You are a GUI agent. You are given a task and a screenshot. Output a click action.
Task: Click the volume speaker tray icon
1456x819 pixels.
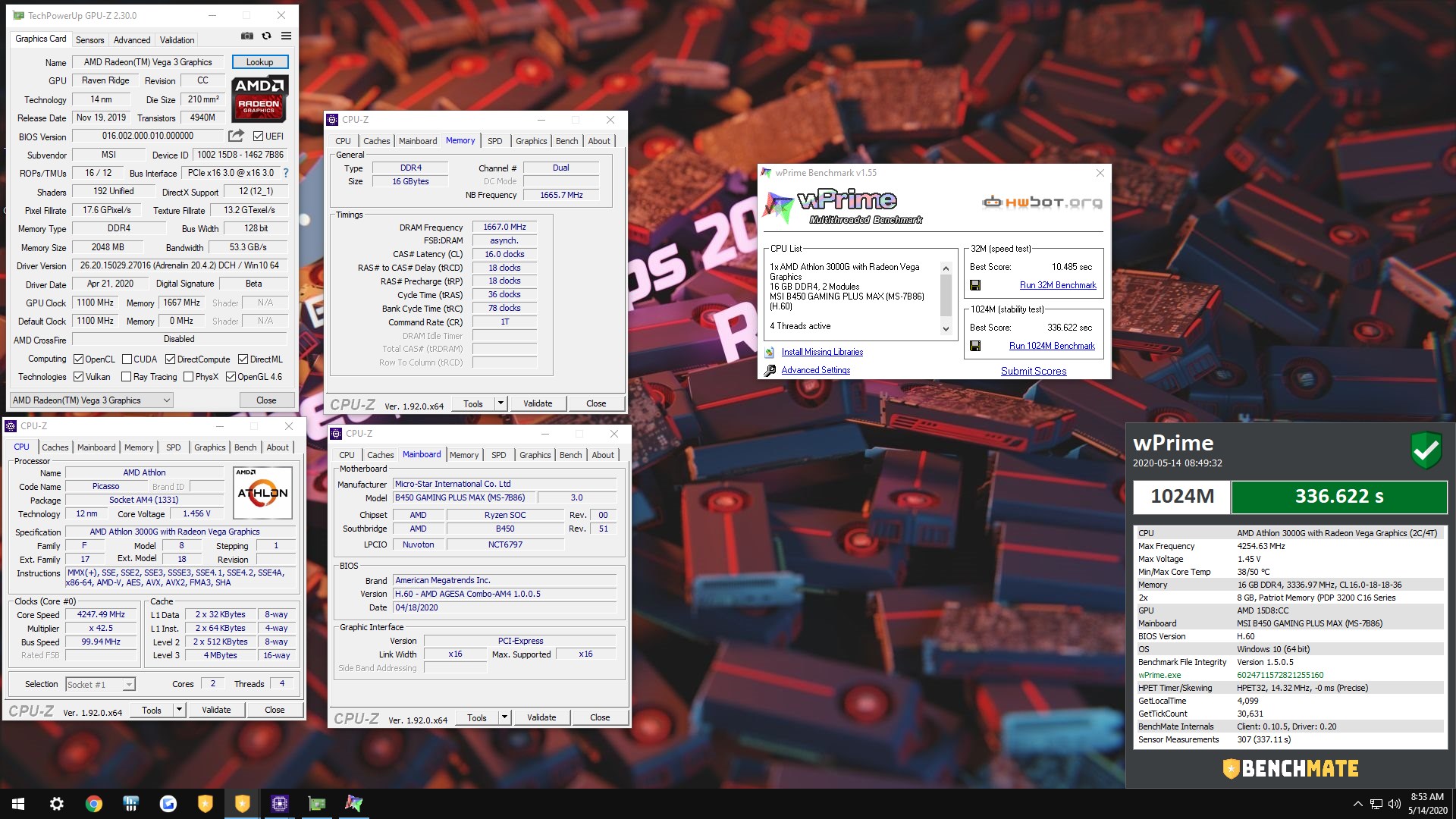coord(1394,804)
